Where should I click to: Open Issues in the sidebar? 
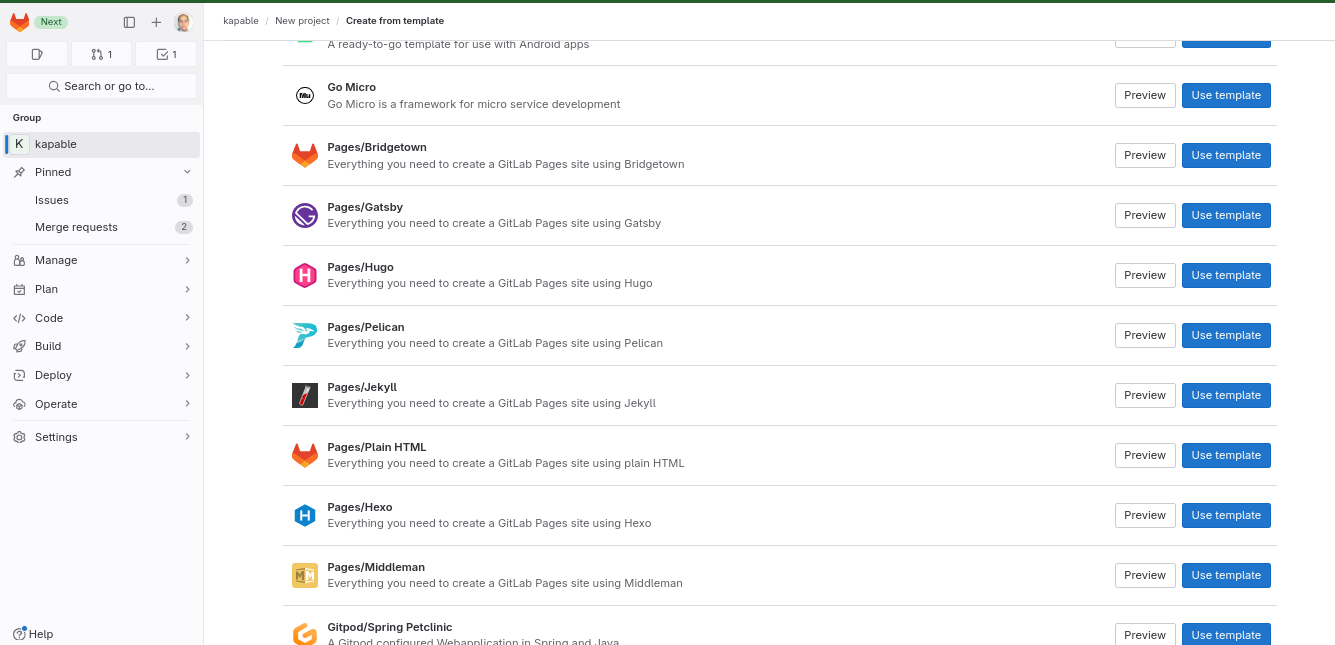point(52,200)
